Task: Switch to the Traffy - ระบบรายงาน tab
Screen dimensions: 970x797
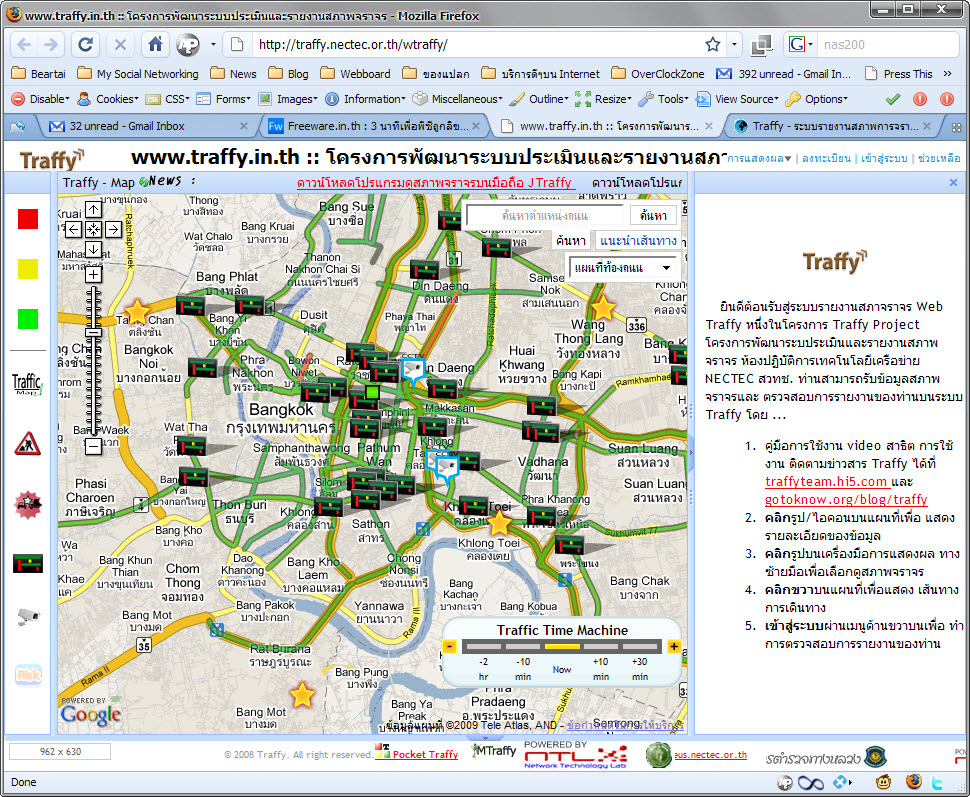Action: tap(834, 126)
